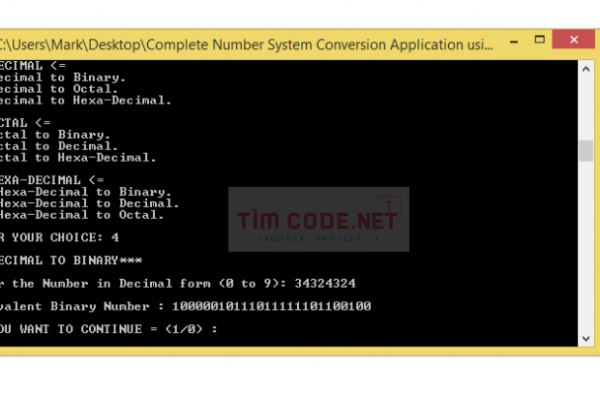600x400 pixels.
Task: Click the 'CTAL <=' heading
Action: 25,123
